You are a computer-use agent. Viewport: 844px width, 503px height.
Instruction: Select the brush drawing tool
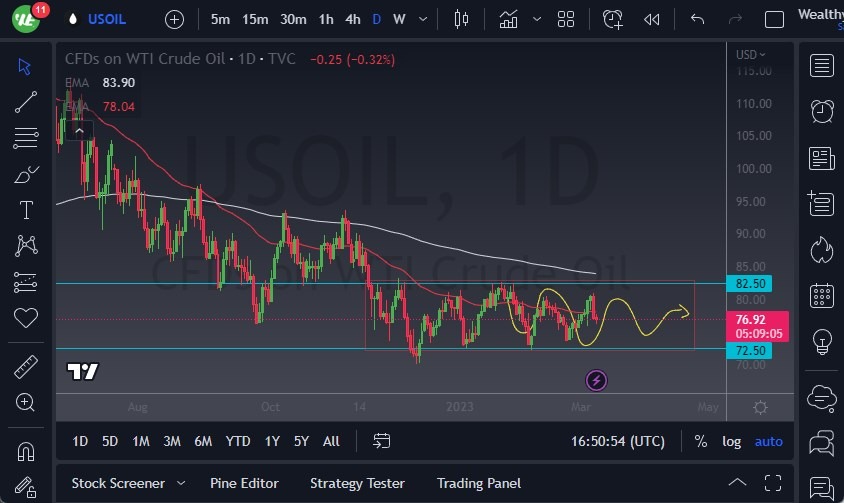26,174
